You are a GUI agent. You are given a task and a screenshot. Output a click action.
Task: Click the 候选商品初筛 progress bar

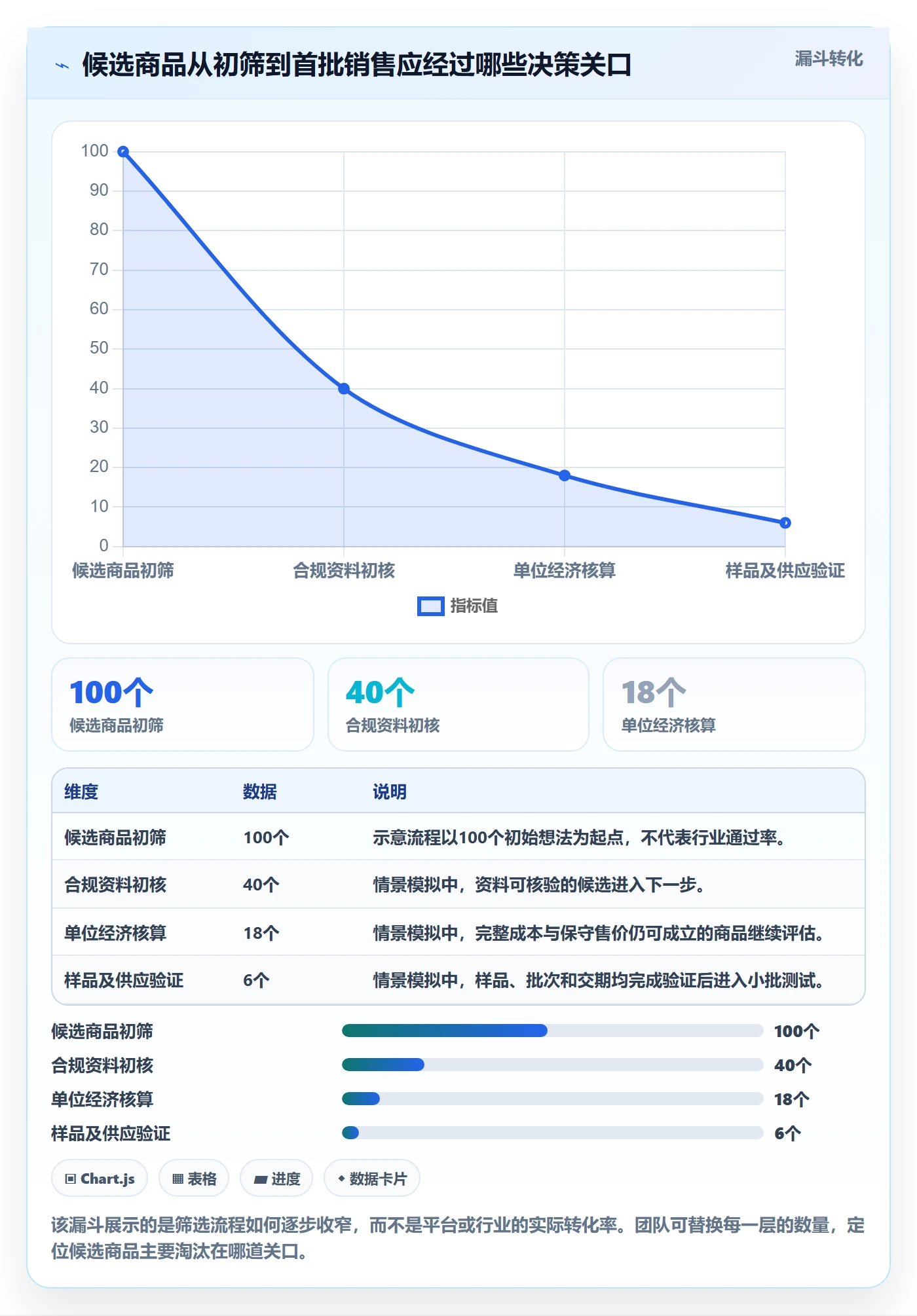tap(552, 1031)
